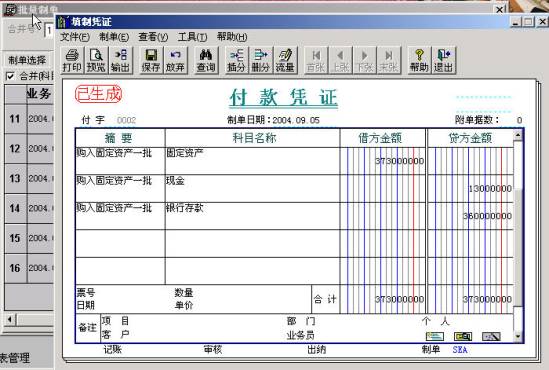Open 查询 (Query) binoculars icon
The width and height of the screenshot is (549, 370).
(x=206, y=61)
